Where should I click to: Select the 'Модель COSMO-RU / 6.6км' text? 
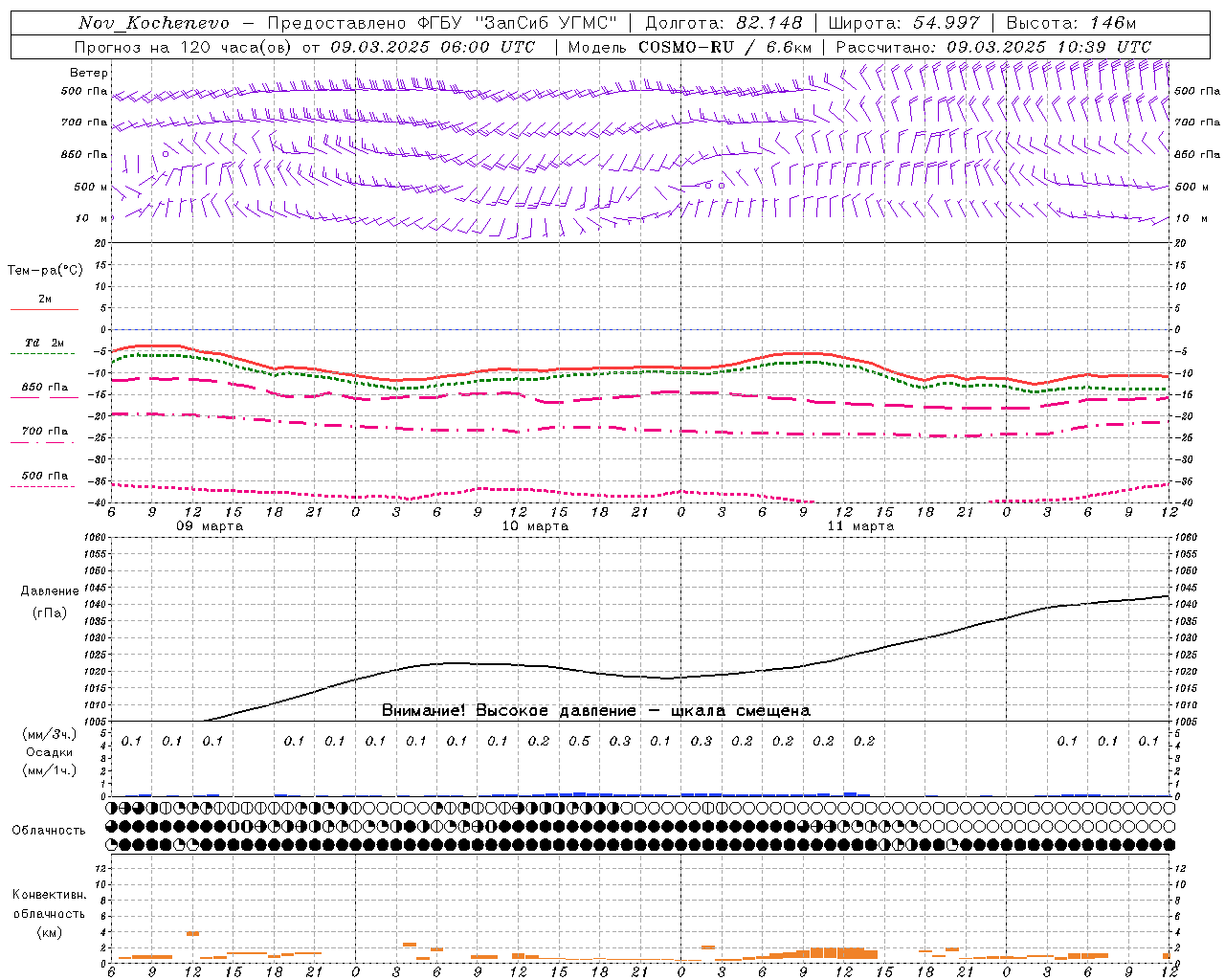click(690, 47)
